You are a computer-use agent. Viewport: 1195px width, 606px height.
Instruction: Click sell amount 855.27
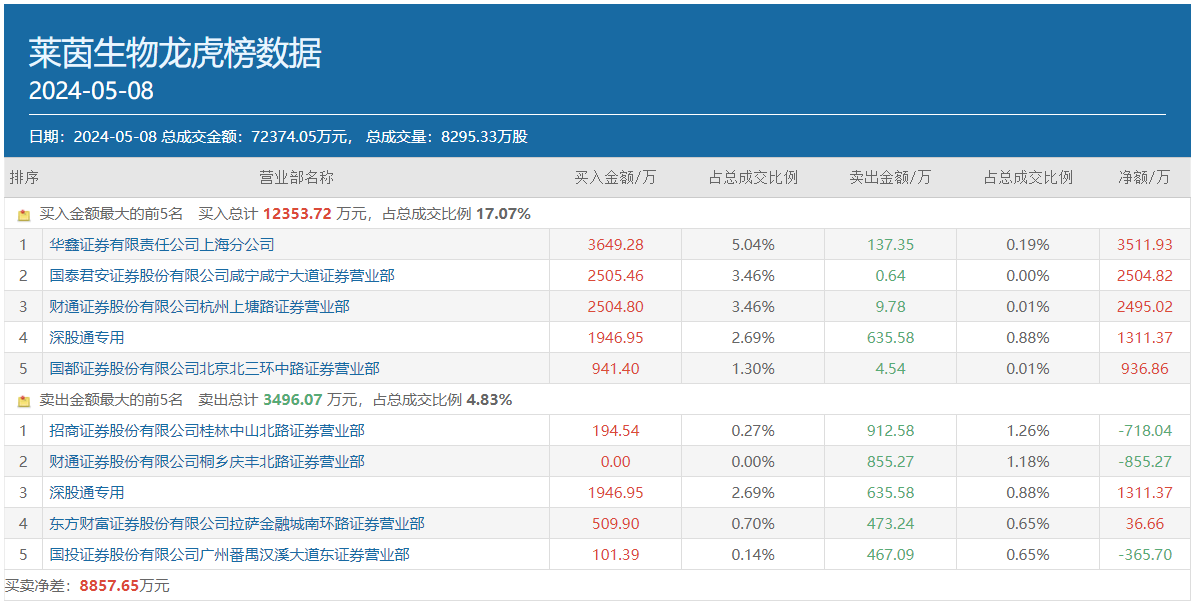[891, 462]
